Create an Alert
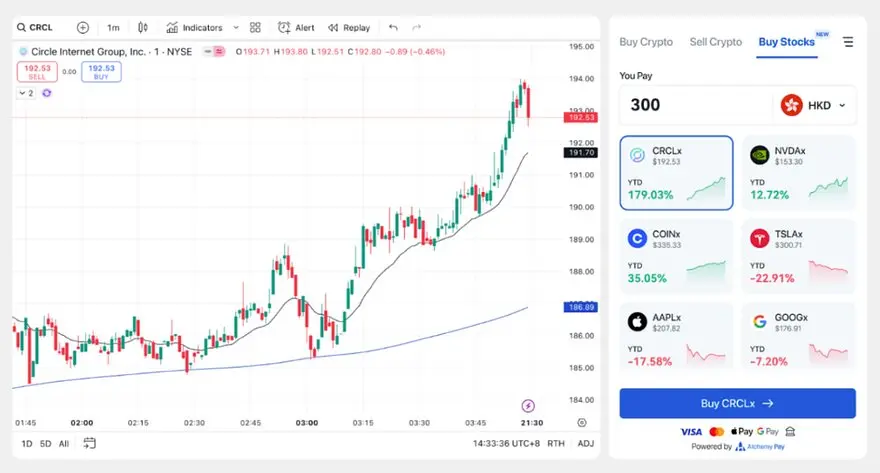 (296, 27)
